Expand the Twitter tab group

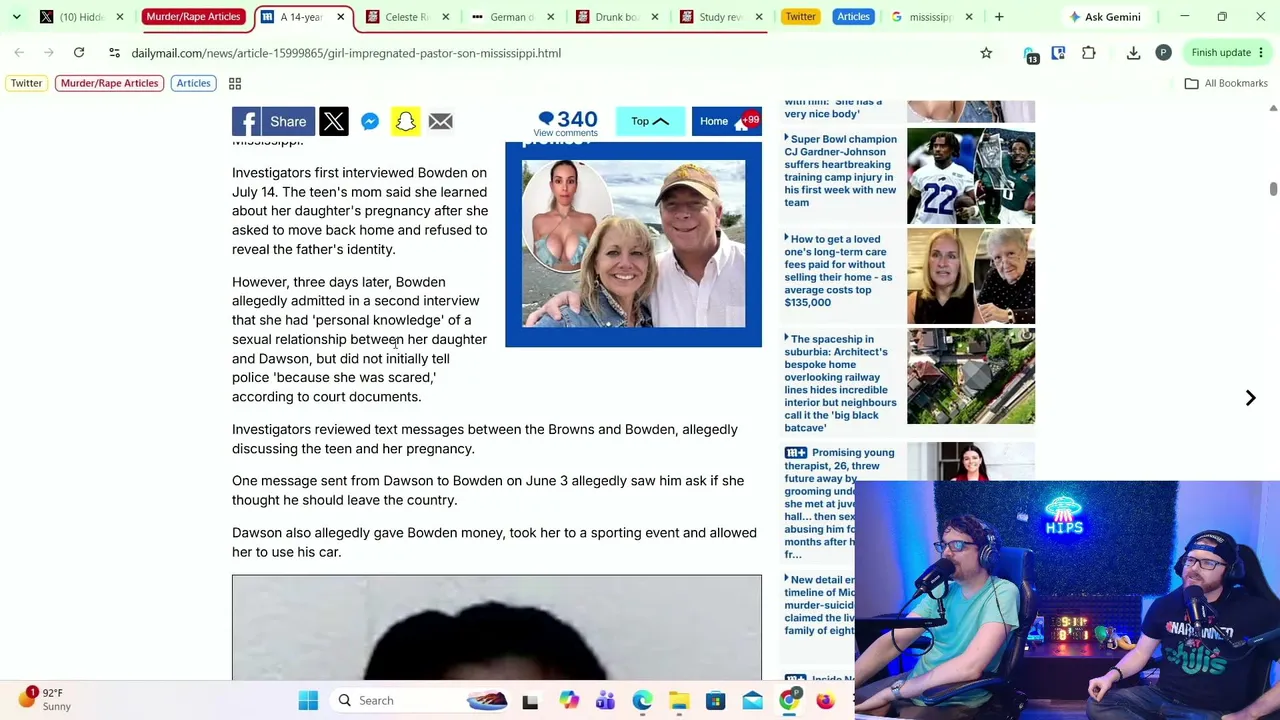tap(800, 17)
